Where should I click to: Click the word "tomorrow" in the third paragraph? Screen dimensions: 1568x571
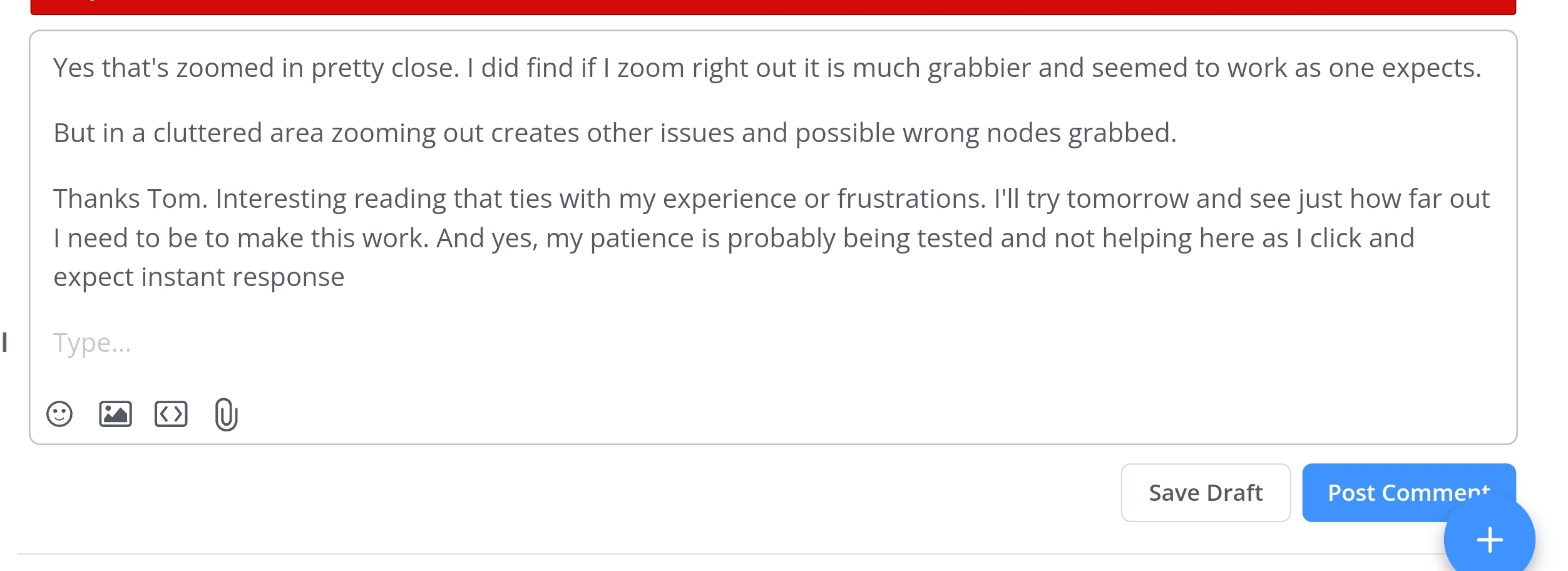(x=1127, y=198)
